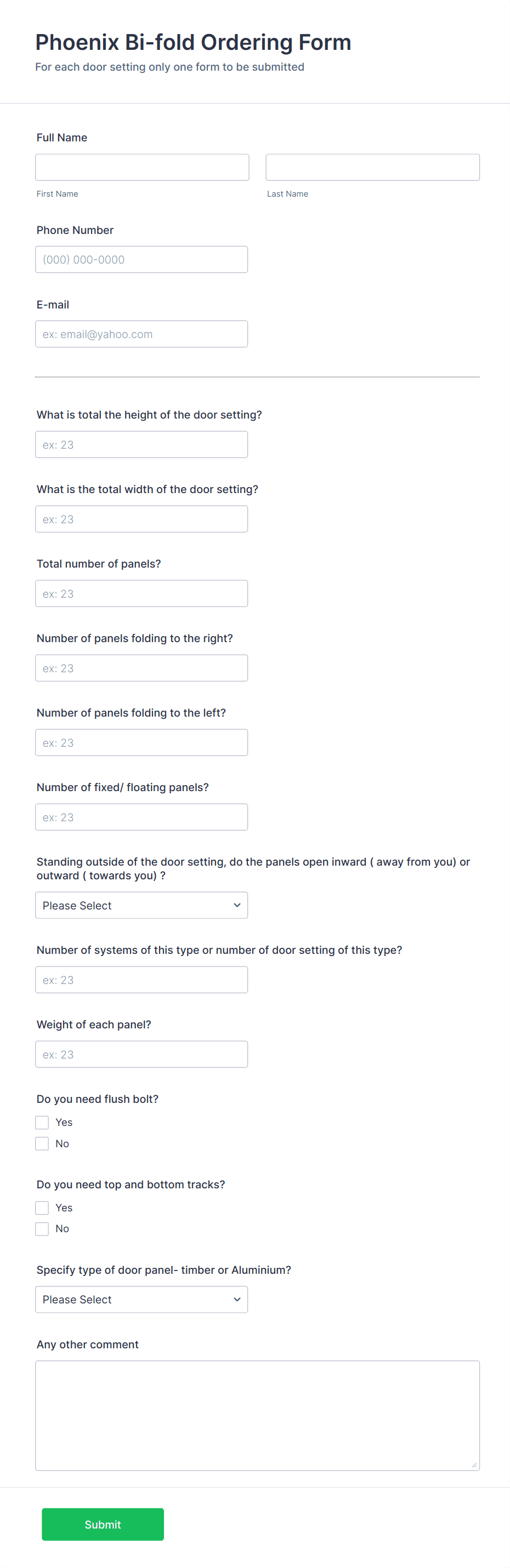Select the fixed floating panels input
510x1568 pixels.
click(141, 817)
